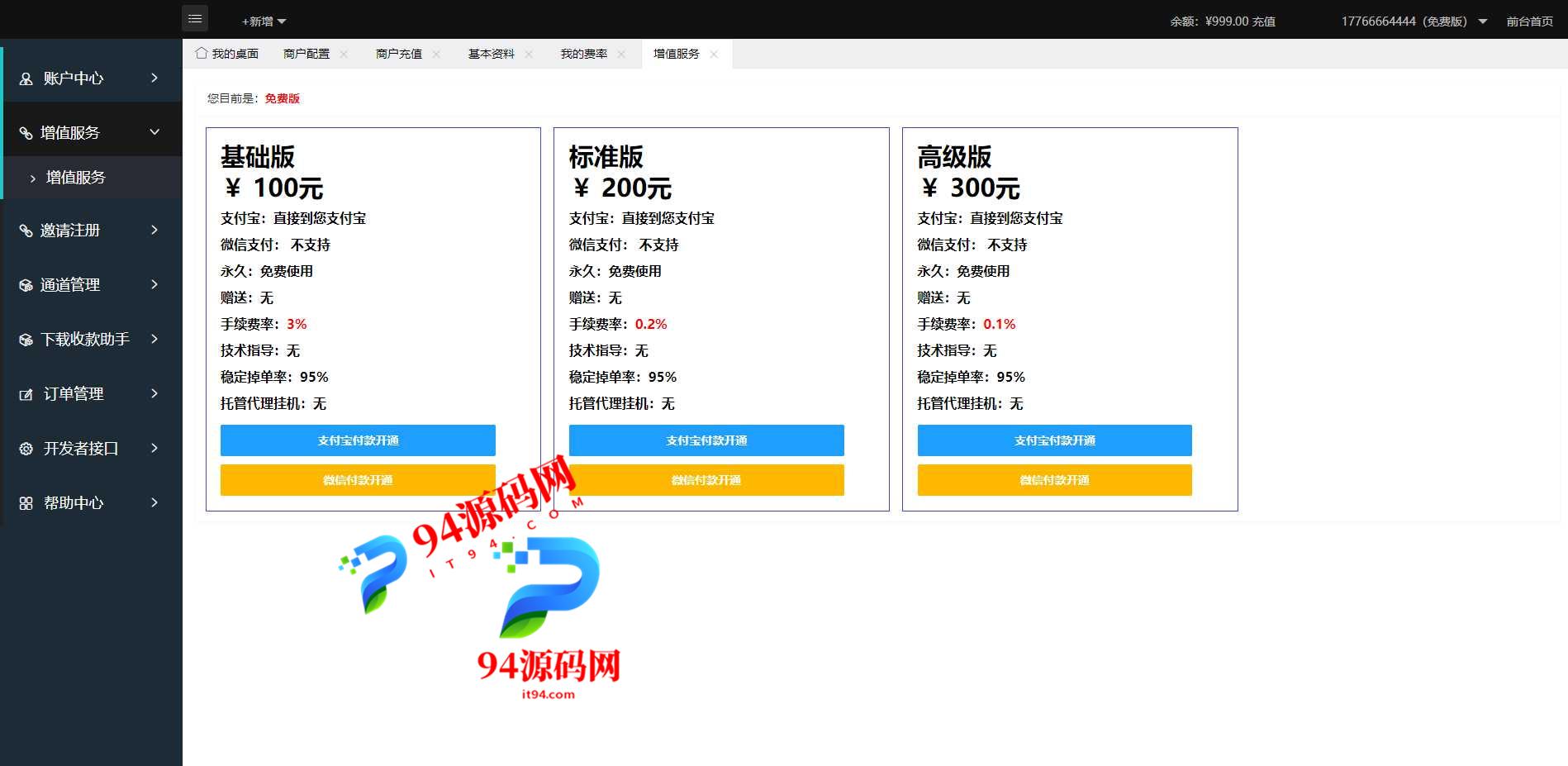Click the 基础版 plan title

click(x=258, y=157)
